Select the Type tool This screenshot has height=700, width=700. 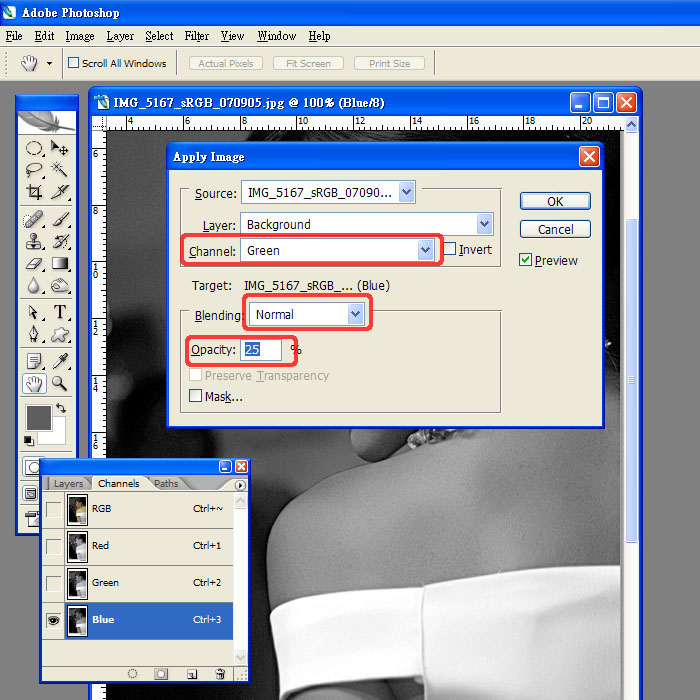click(60, 312)
